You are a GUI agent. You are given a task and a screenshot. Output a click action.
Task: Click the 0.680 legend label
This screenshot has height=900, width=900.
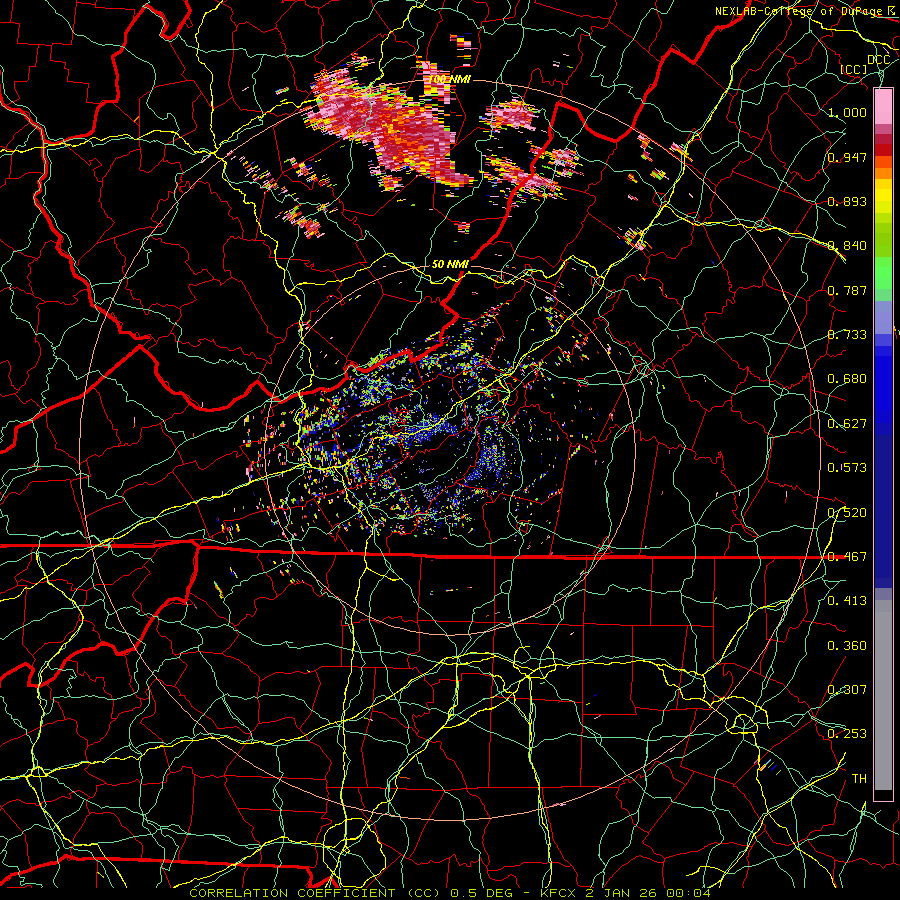point(847,379)
